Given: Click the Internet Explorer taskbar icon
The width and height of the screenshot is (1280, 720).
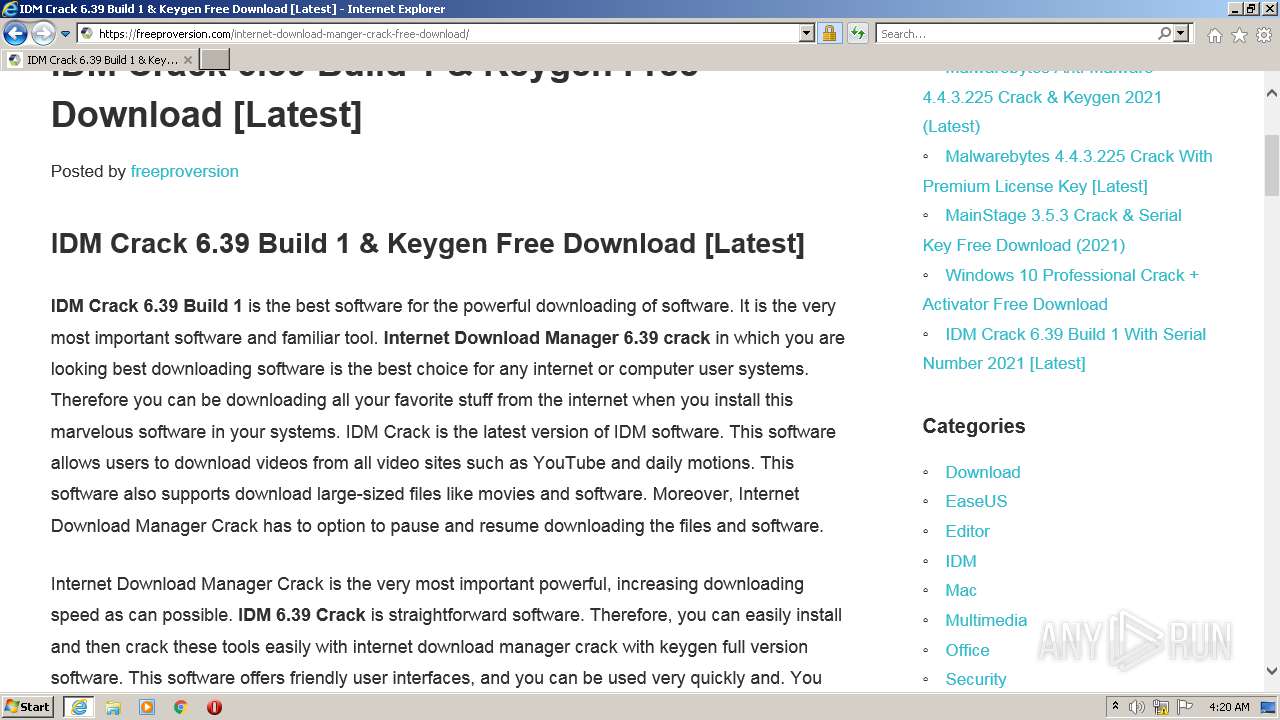Looking at the screenshot, I should point(79,707).
